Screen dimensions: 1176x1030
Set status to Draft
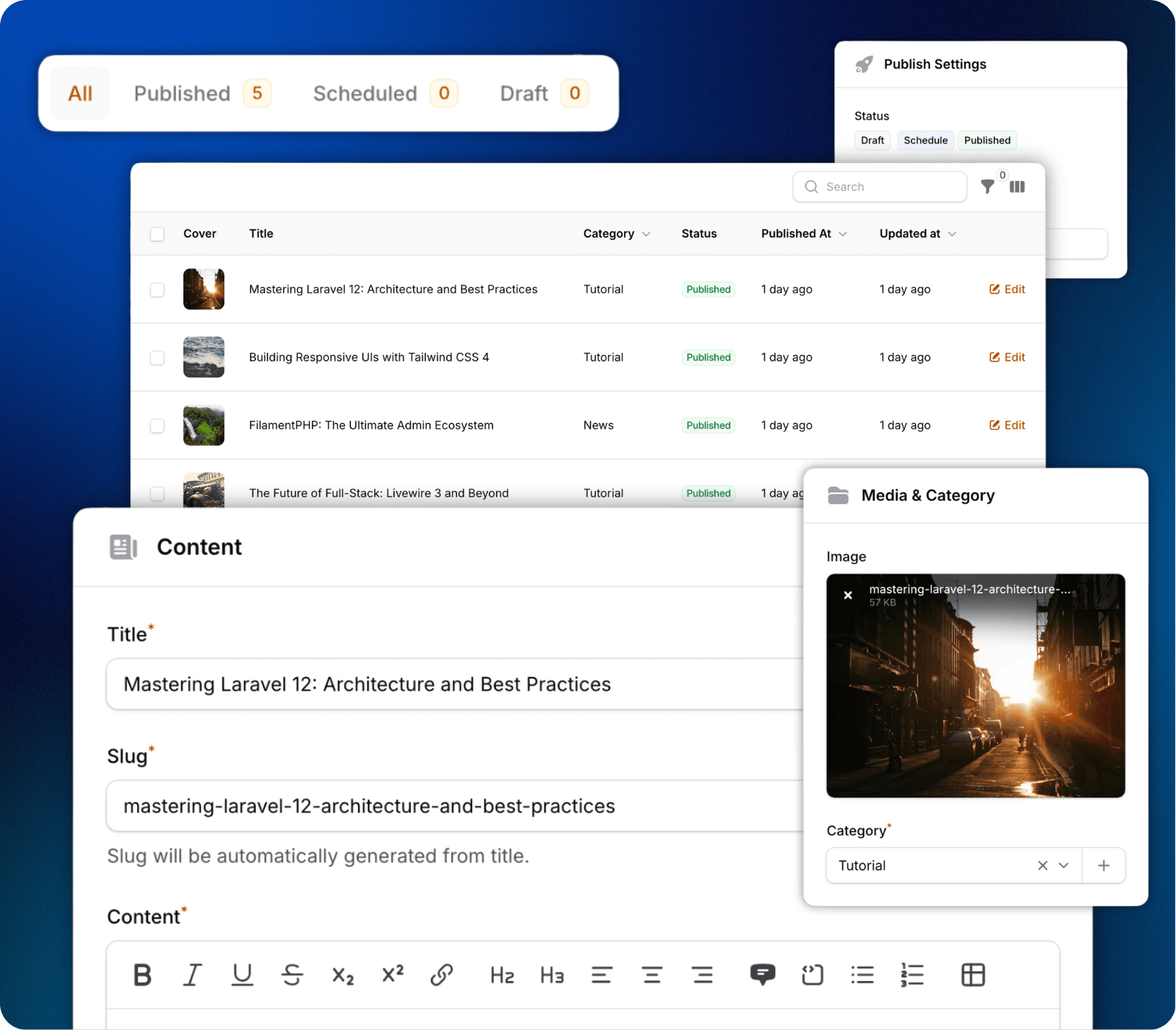[x=872, y=140]
